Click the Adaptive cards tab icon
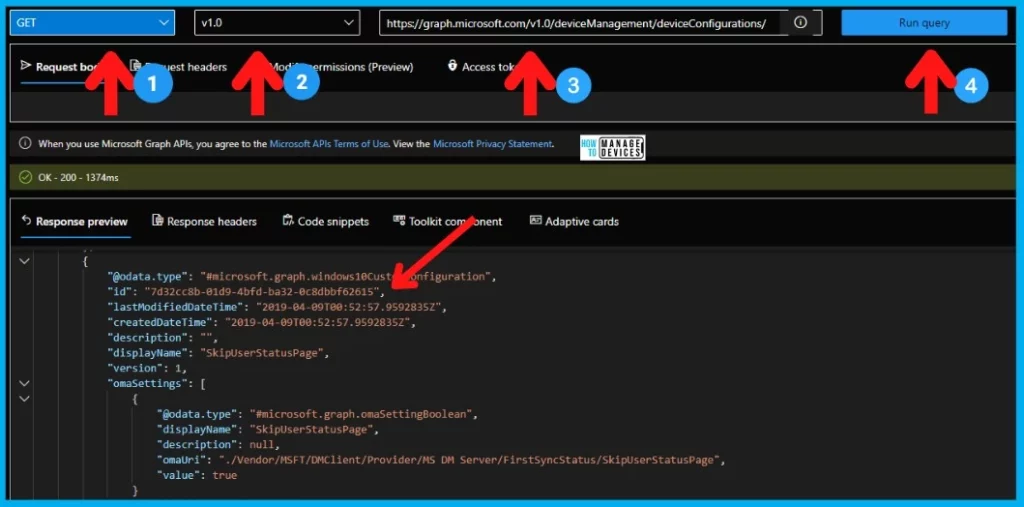This screenshot has width=1024, height=507. point(536,221)
